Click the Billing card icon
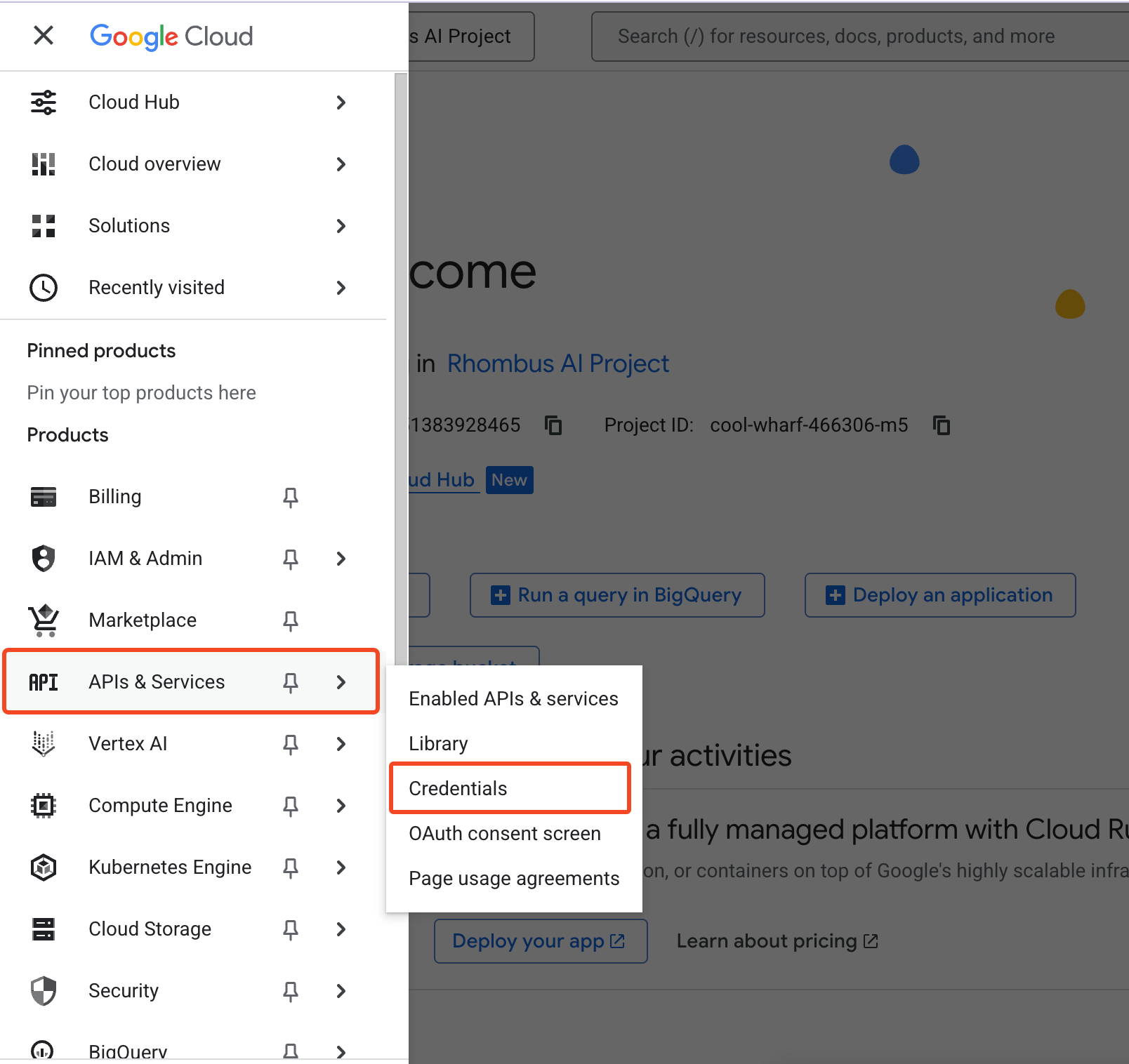This screenshot has height=1064, width=1129. tap(44, 497)
